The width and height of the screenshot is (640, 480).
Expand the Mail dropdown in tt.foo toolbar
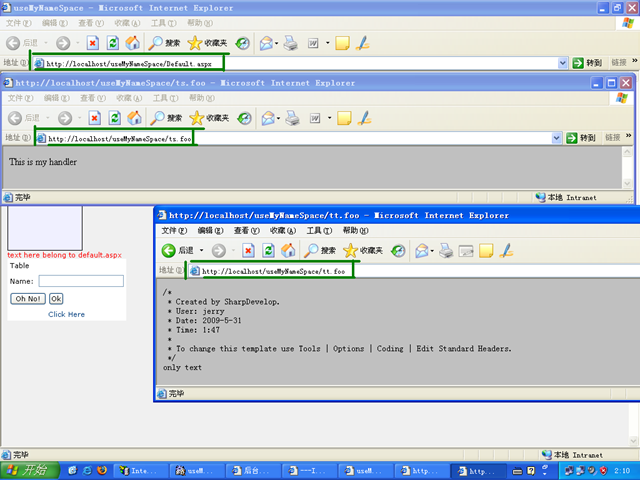[432, 250]
